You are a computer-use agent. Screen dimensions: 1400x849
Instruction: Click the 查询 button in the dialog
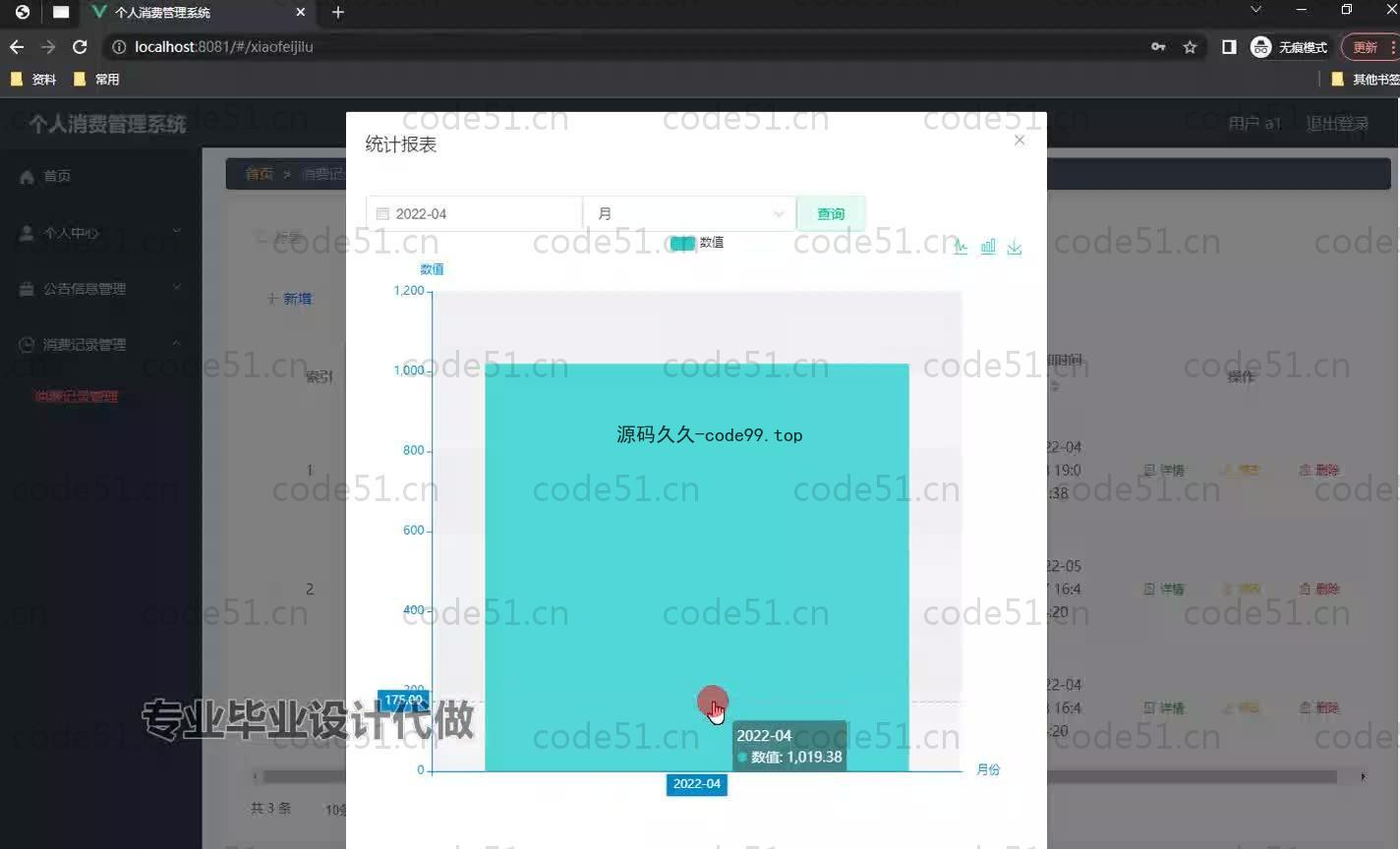point(831,213)
